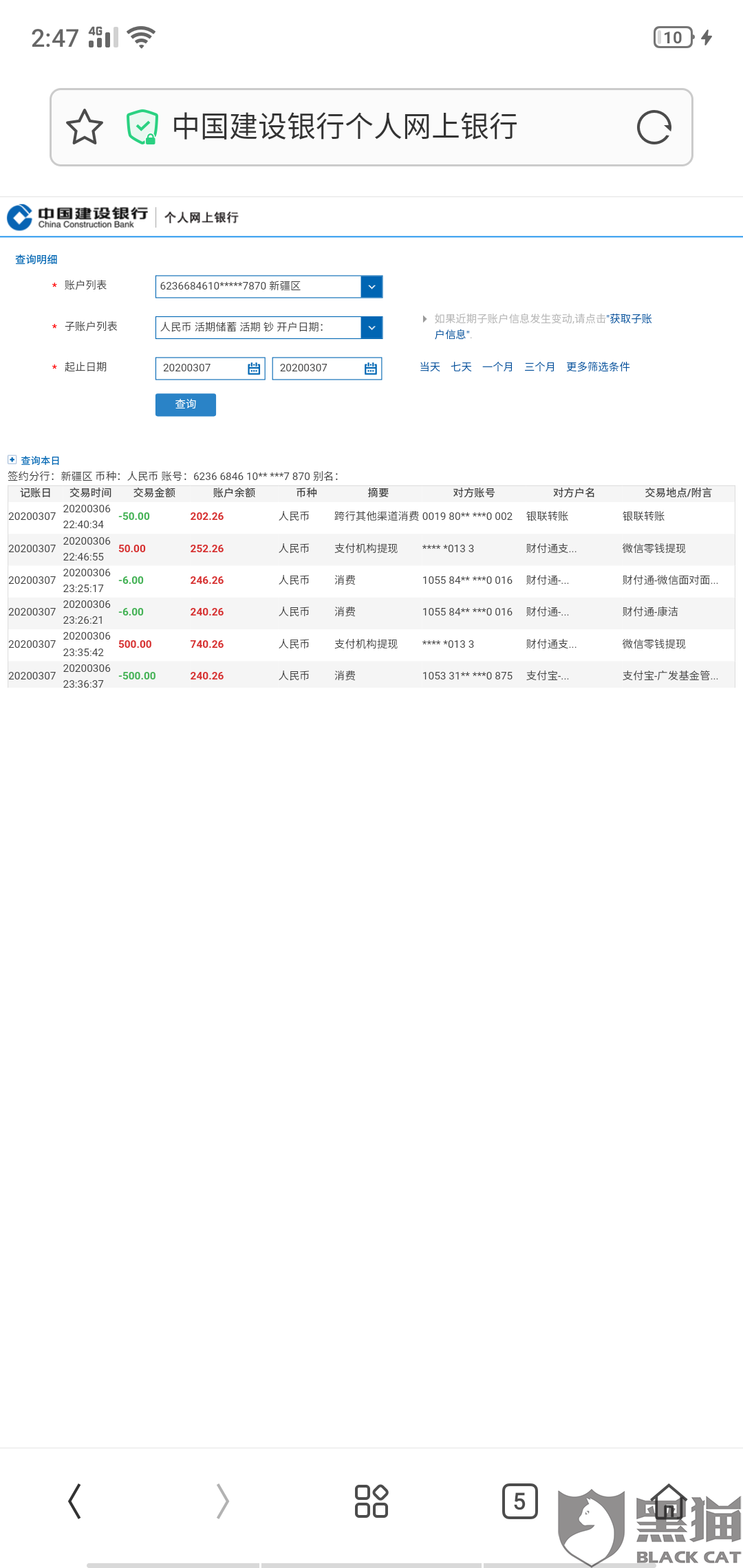Open tab switcher showing 5 tabs
The image size is (743, 1568).
pyautogui.click(x=519, y=1501)
